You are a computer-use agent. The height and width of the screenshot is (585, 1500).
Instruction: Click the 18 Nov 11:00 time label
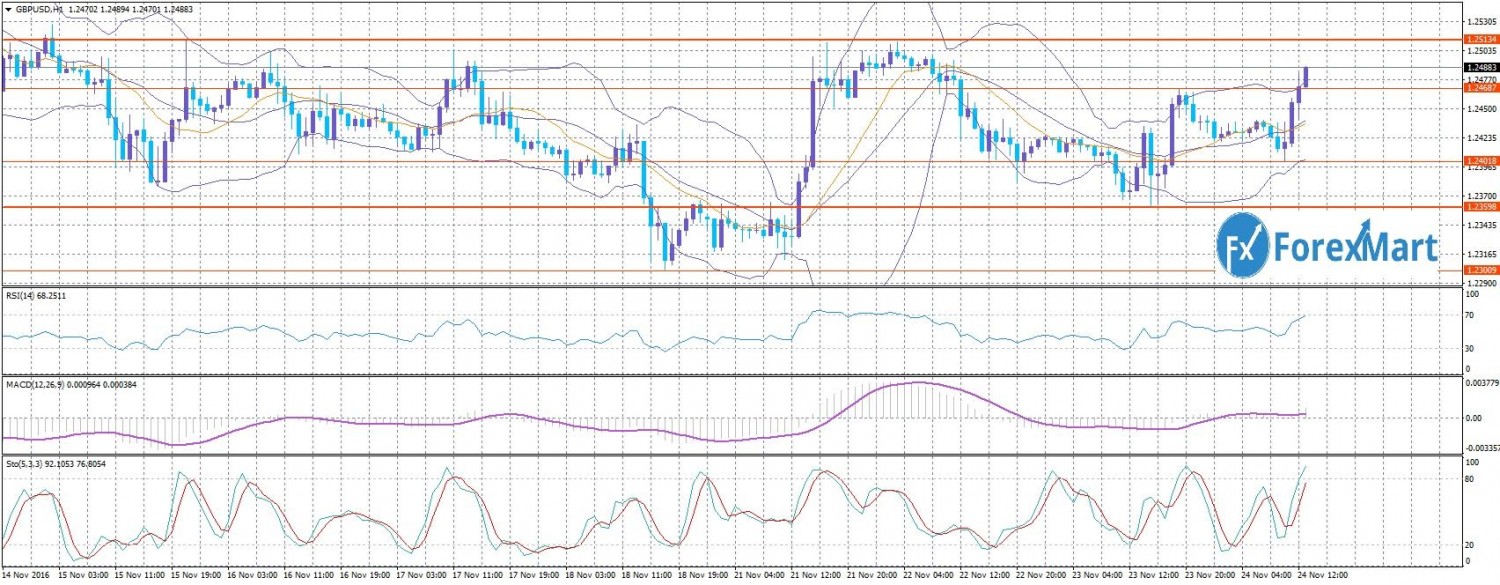coord(647,577)
